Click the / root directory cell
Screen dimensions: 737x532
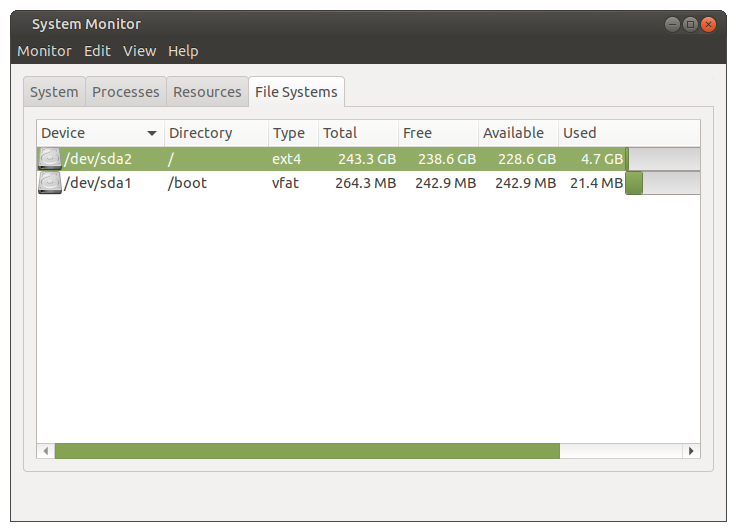tap(171, 159)
